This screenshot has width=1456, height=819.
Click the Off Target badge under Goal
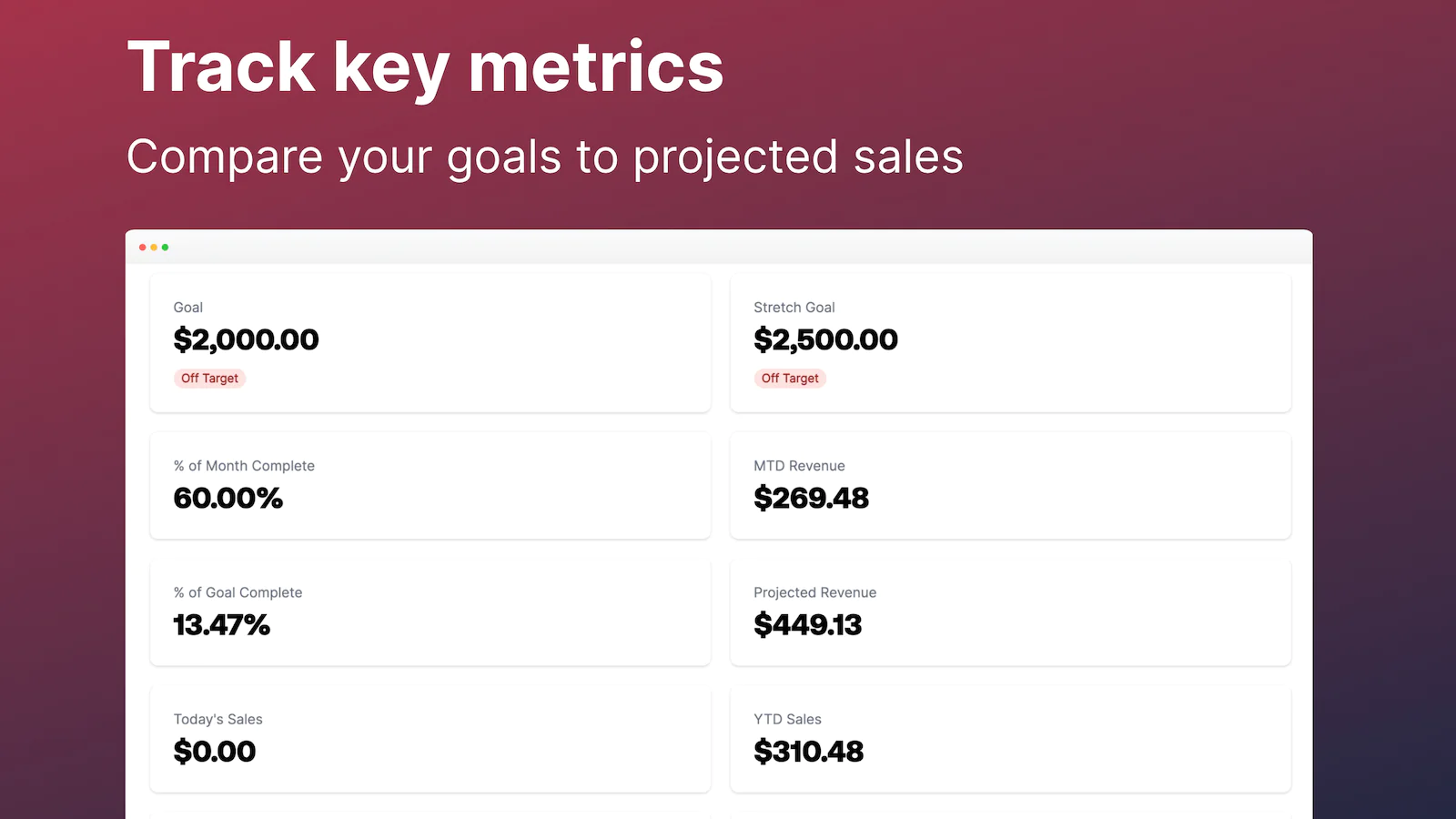point(209,379)
